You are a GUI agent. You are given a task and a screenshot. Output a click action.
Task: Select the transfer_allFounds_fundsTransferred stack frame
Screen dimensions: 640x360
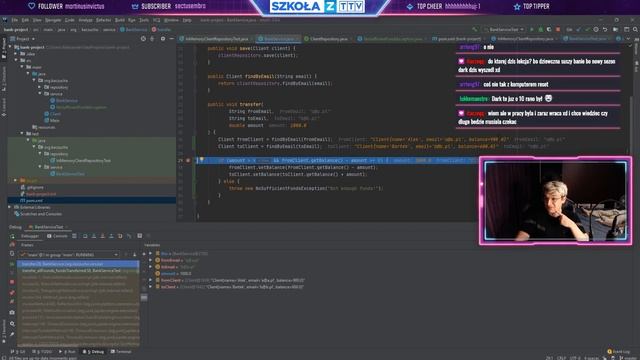[78, 271]
